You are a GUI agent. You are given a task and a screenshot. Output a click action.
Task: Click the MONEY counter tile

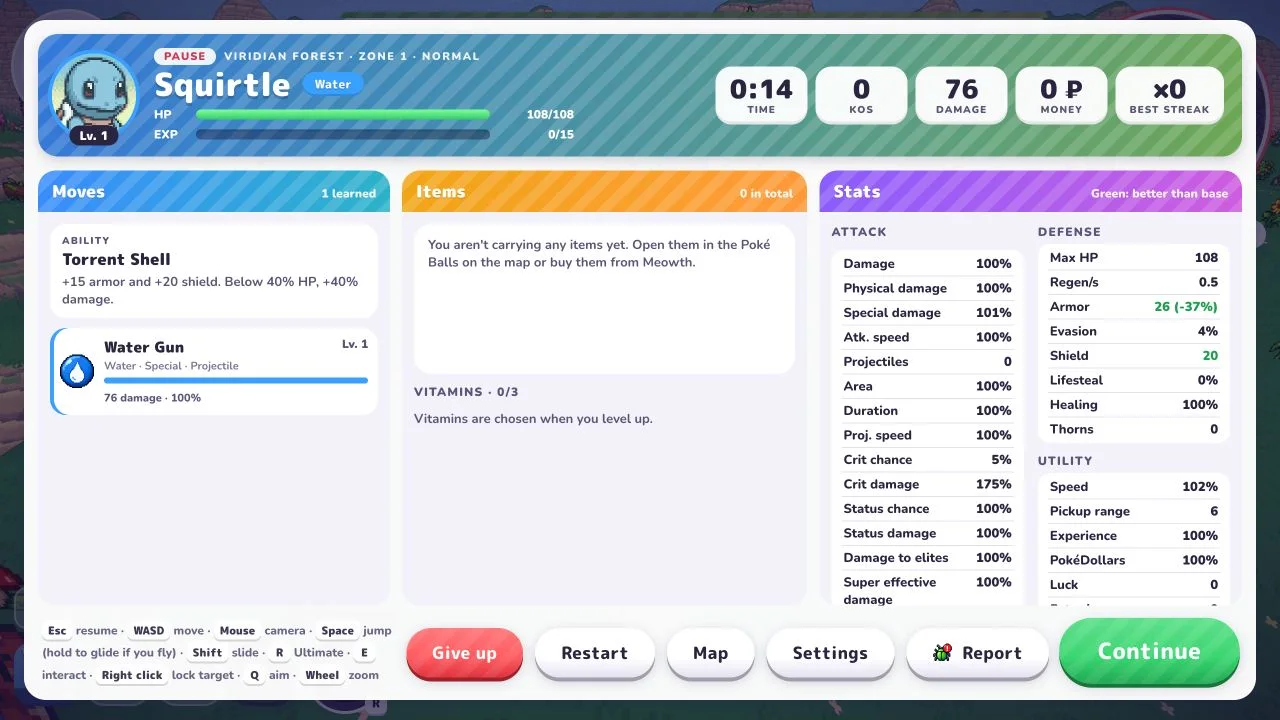1061,96
